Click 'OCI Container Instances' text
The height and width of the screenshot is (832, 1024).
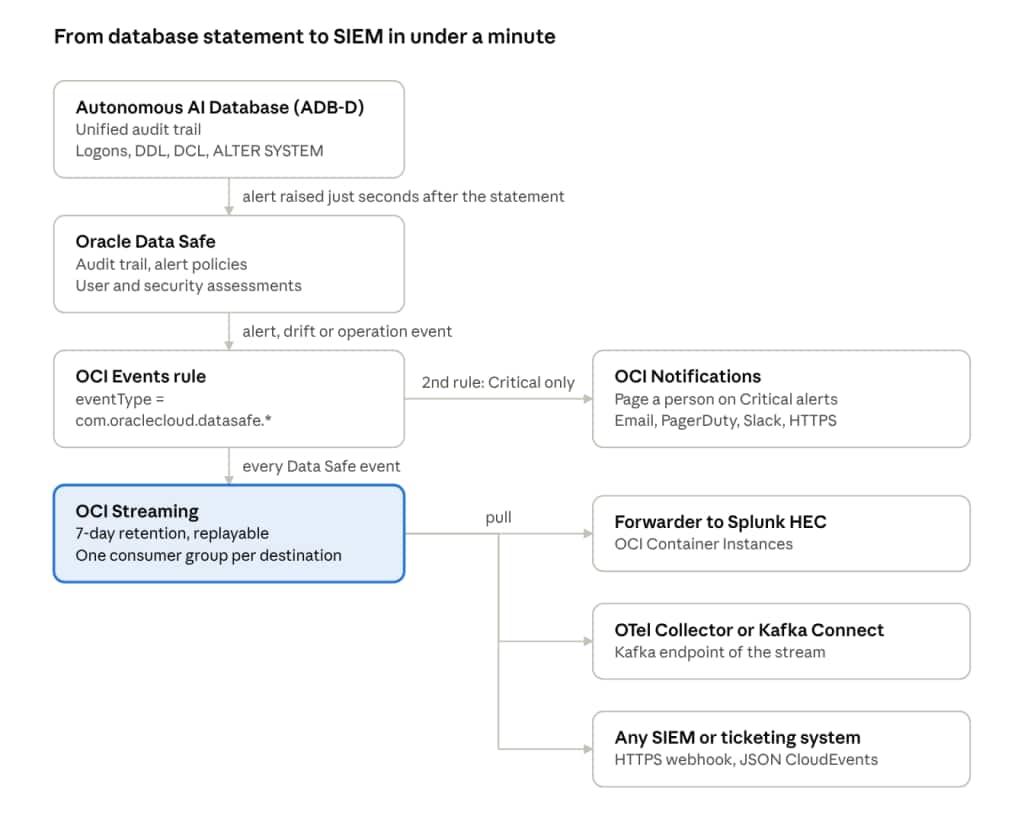703,544
